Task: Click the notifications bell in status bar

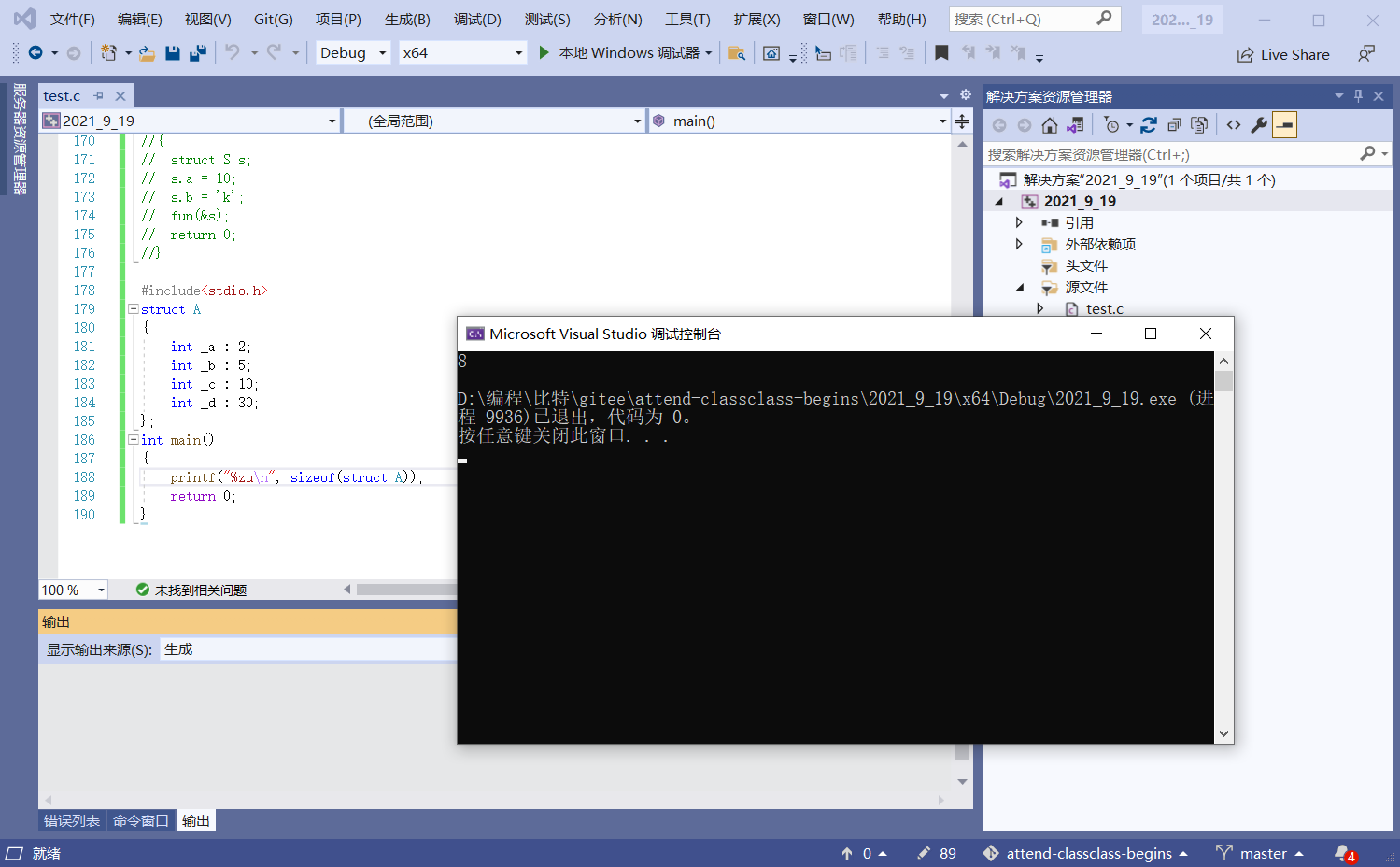Action: click(1344, 853)
